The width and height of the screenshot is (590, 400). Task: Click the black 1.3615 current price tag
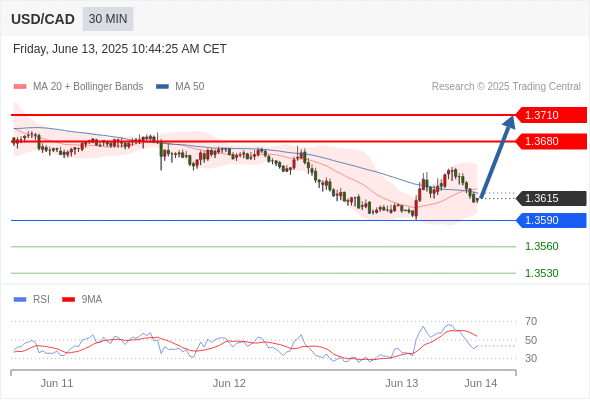click(x=551, y=198)
